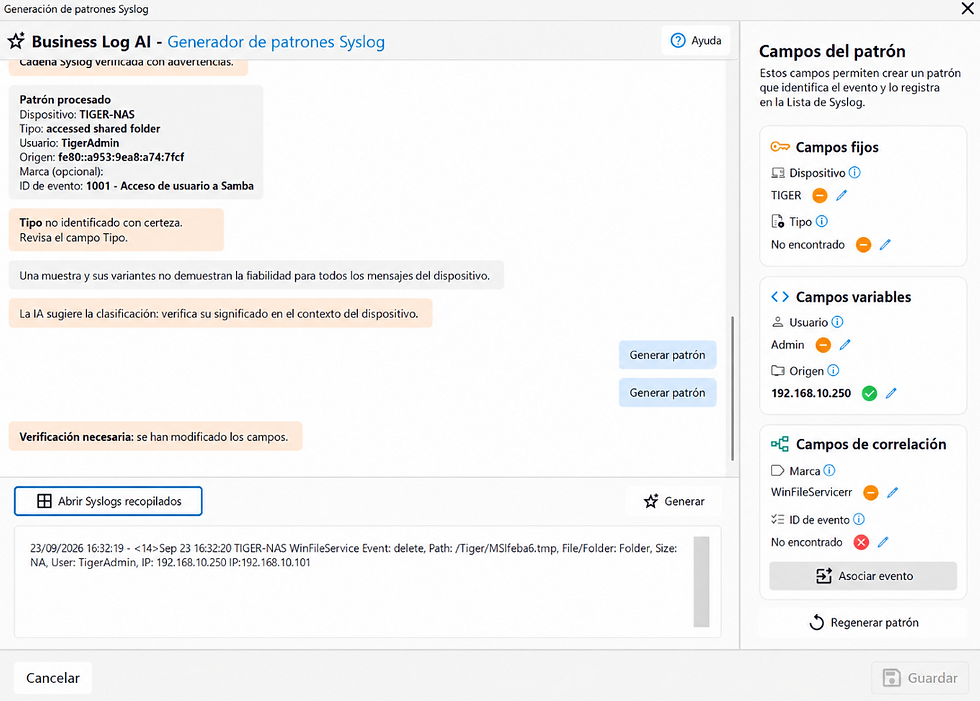Click red error icon of ID de evento

click(861, 542)
